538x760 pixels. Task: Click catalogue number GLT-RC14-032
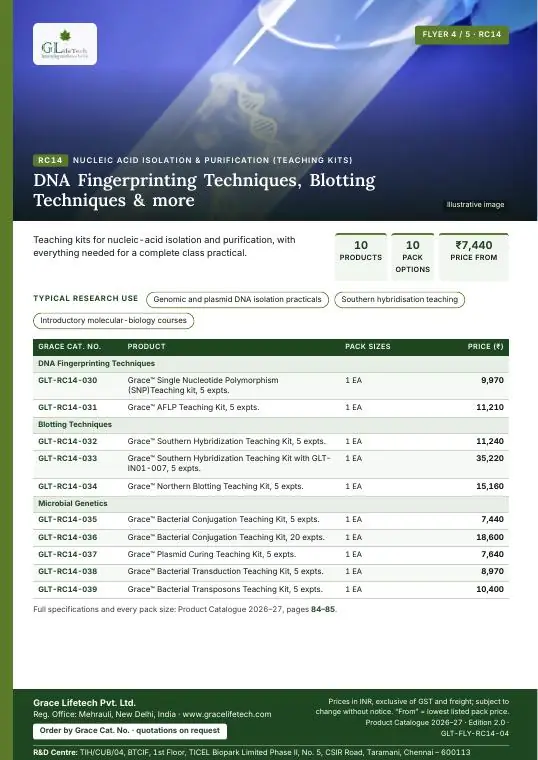coord(68,442)
